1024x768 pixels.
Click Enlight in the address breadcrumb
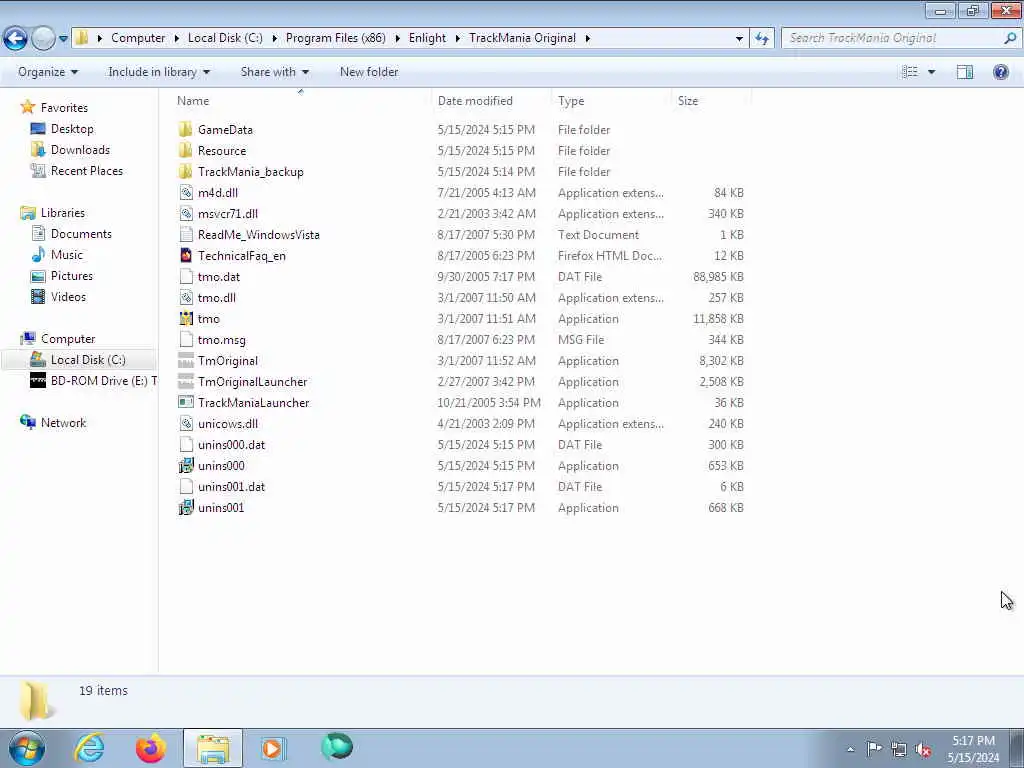[428, 38]
